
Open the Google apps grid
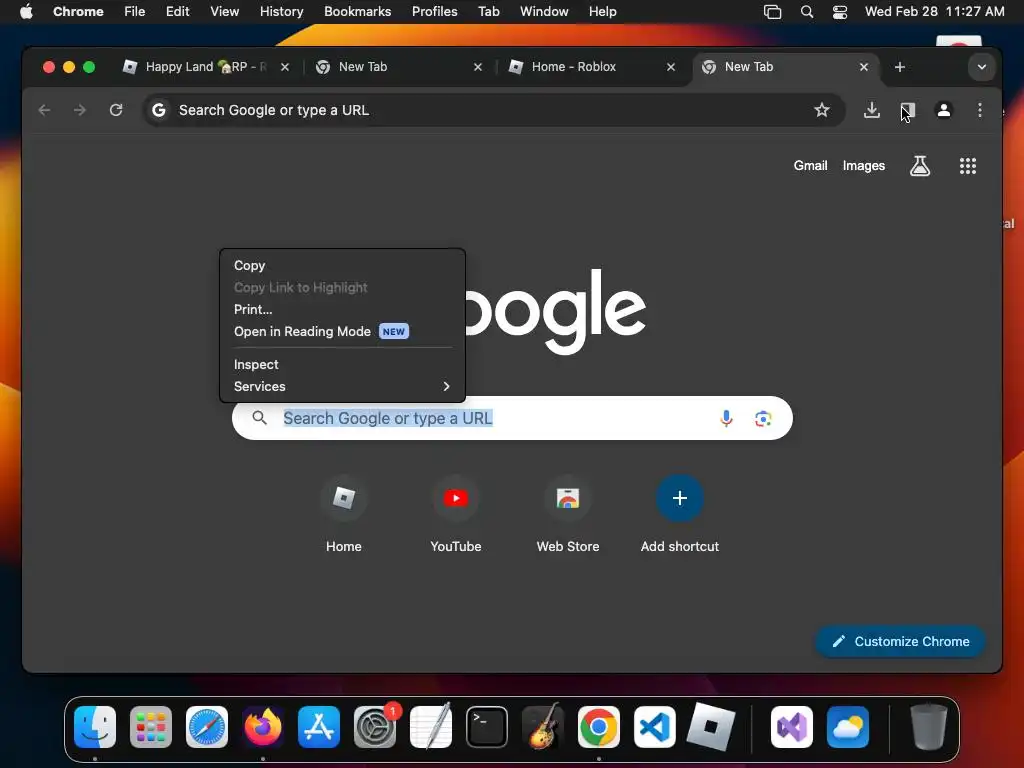click(968, 166)
